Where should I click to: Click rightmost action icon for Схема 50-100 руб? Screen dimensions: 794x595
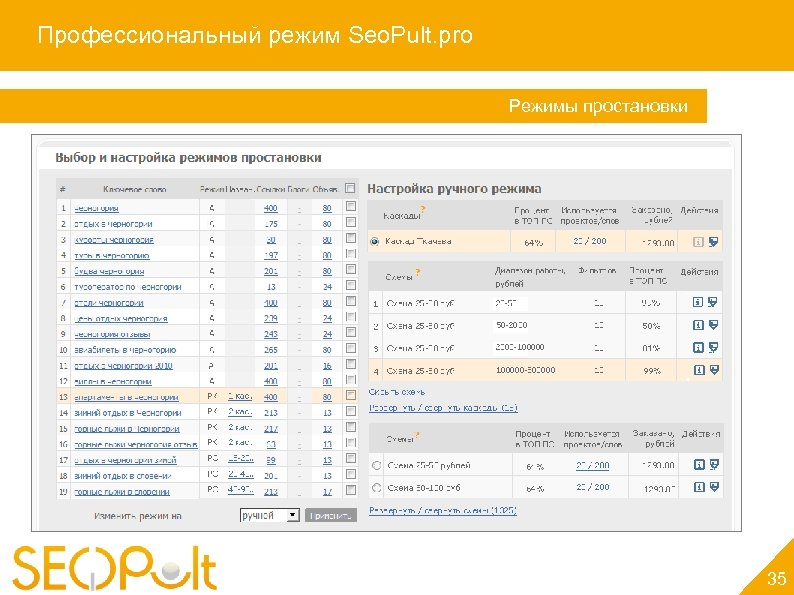click(714, 487)
